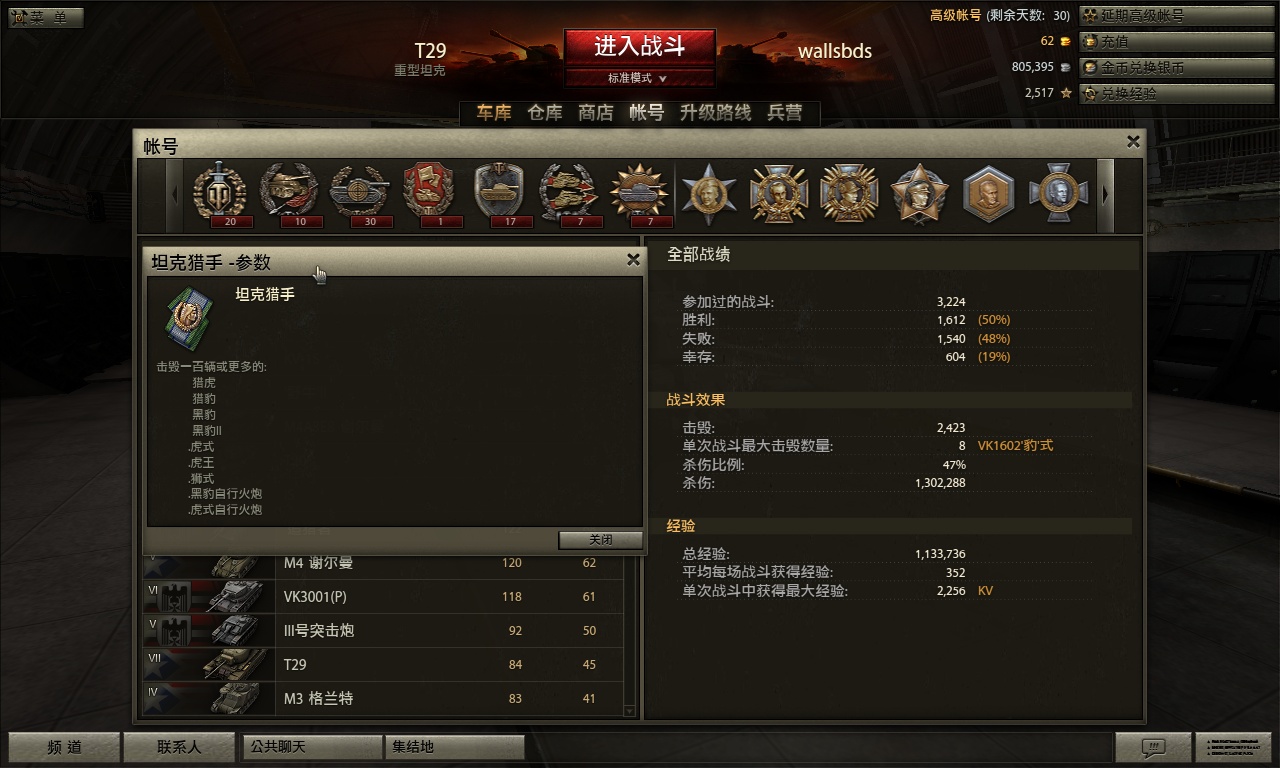Image resolution: width=1280 pixels, height=768 pixels.
Task: Click the vehicle list scrollbar down arrow
Action: coord(630,711)
